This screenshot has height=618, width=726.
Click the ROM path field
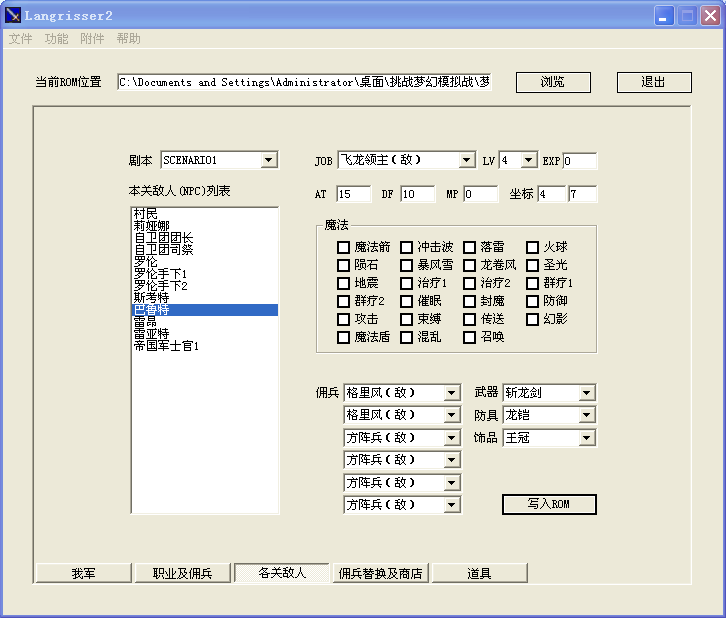click(304, 82)
